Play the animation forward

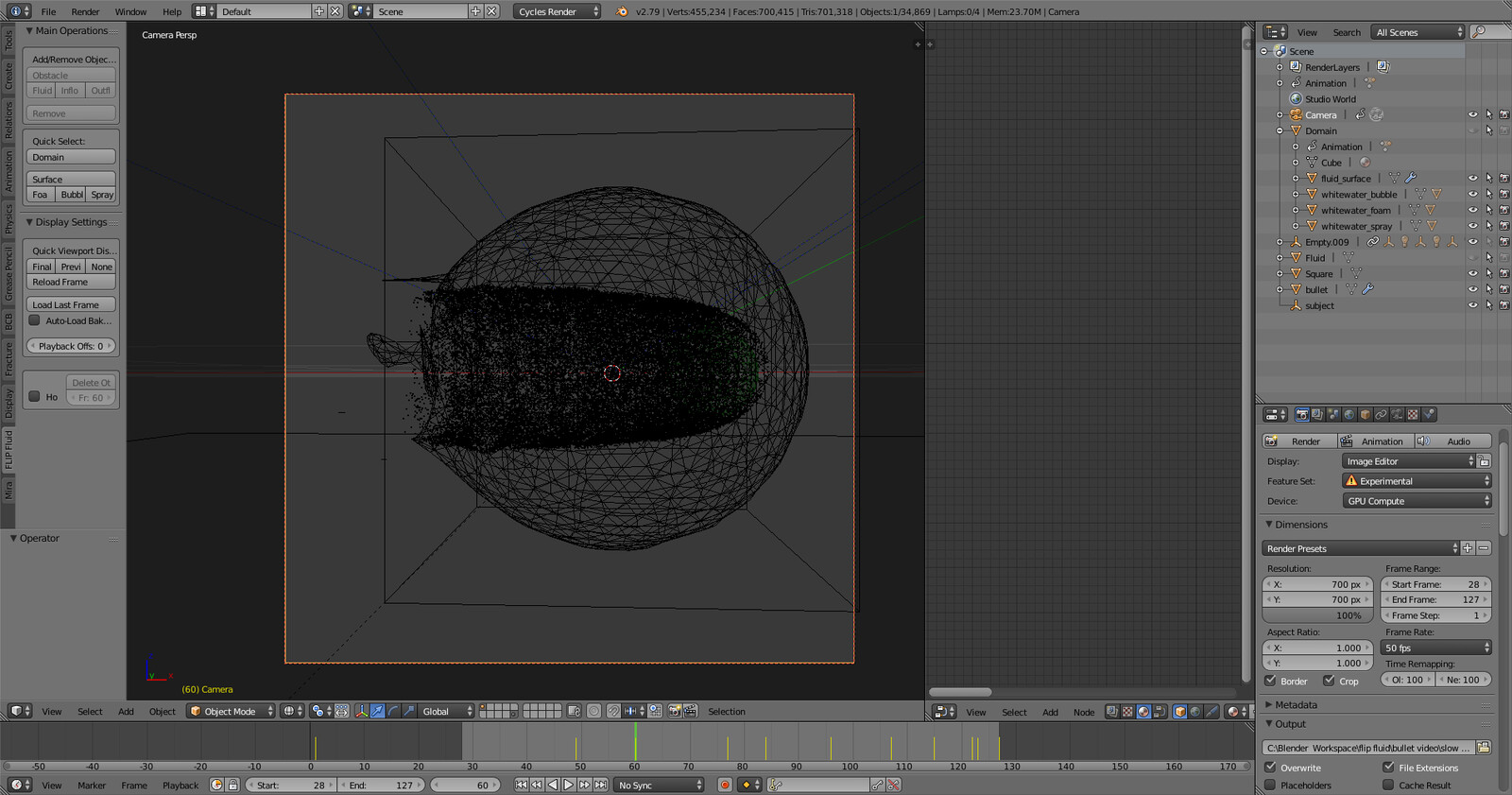[568, 786]
